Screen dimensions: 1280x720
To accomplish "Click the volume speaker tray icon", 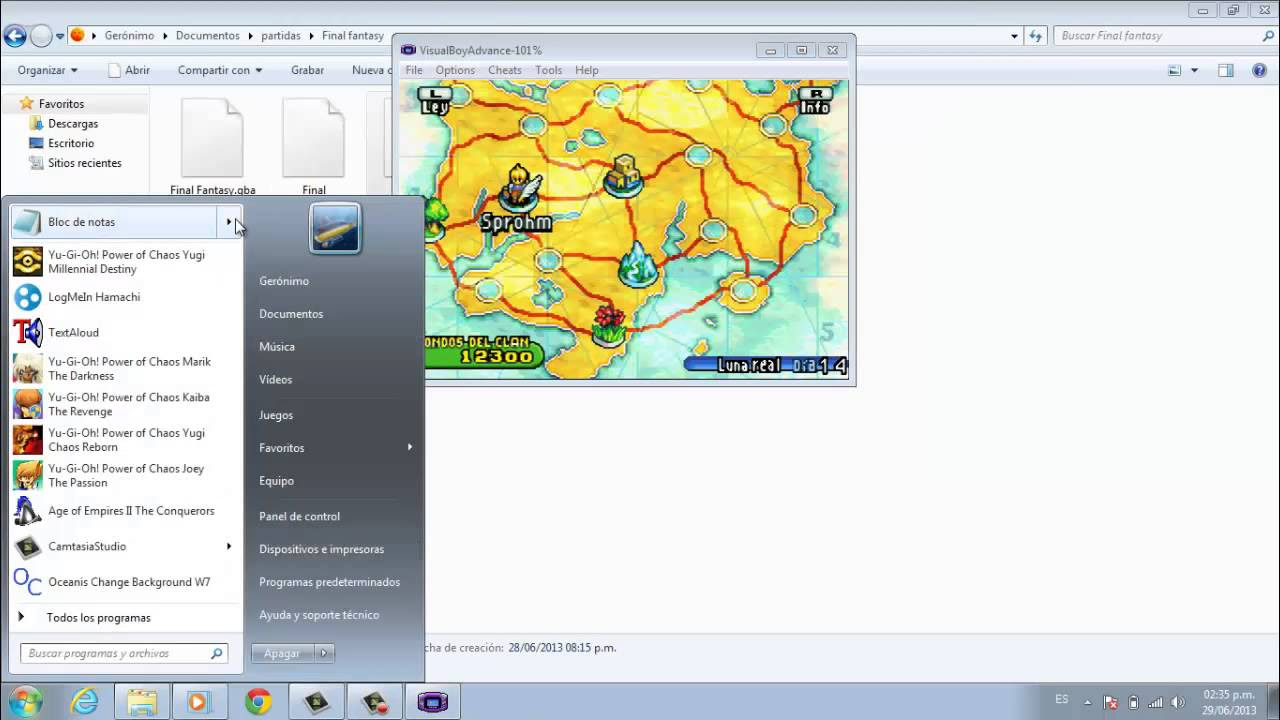I will [x=1178, y=702].
